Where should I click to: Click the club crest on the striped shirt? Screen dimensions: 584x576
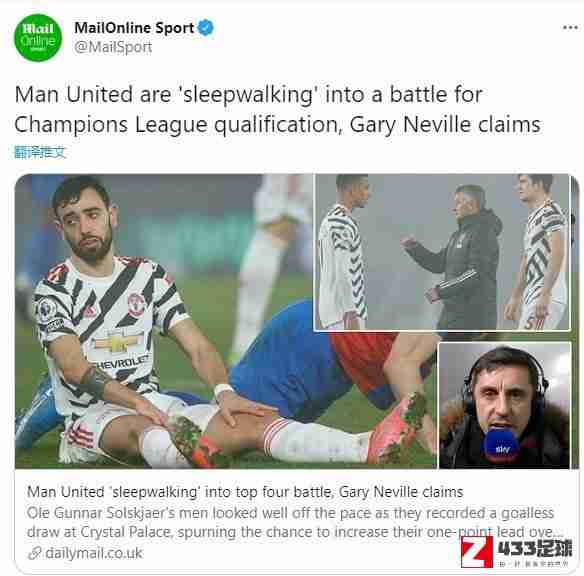[136, 305]
